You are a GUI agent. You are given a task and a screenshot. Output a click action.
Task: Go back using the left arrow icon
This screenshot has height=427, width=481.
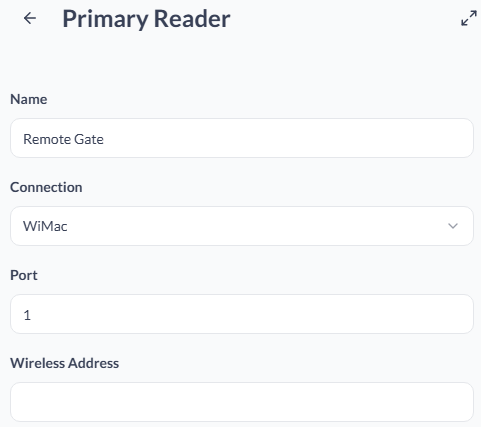click(30, 18)
